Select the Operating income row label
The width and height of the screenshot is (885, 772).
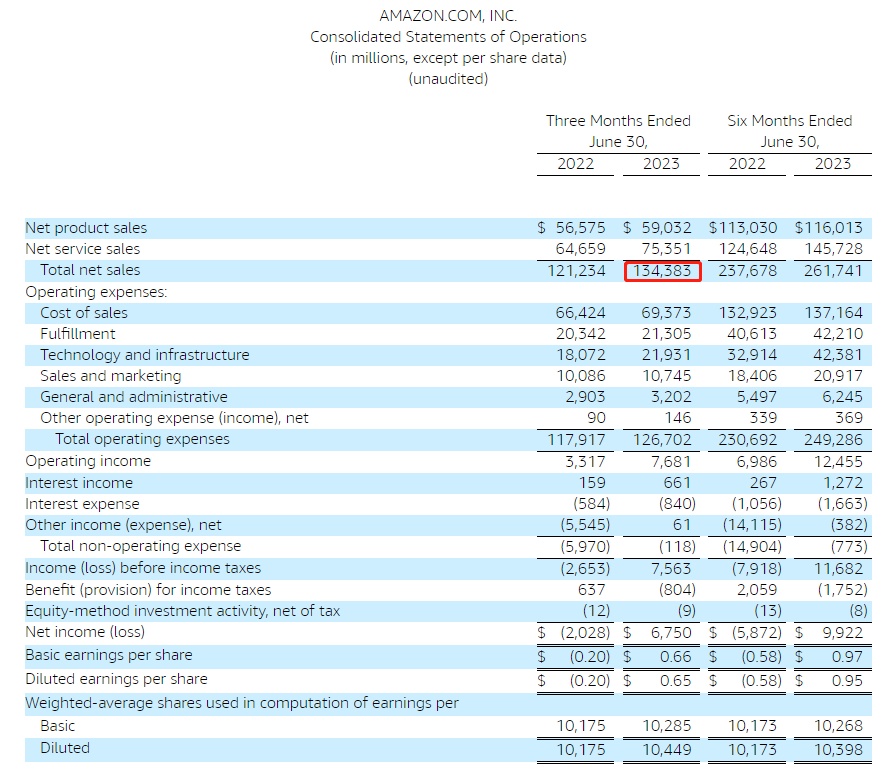coord(88,461)
